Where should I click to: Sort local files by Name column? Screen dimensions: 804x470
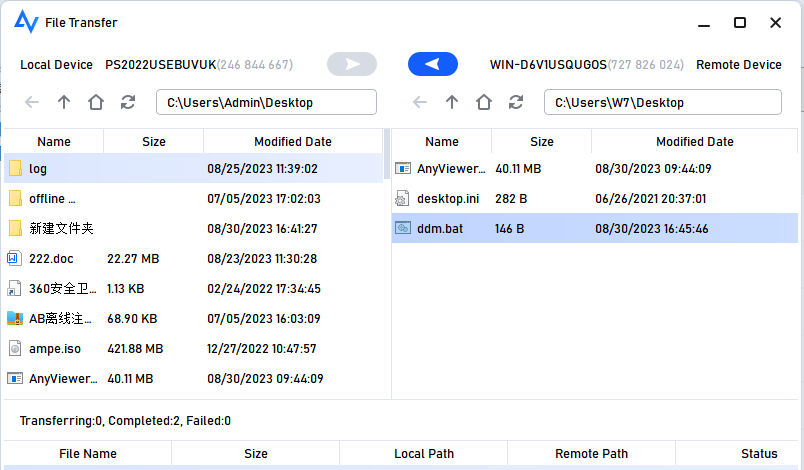point(54,142)
